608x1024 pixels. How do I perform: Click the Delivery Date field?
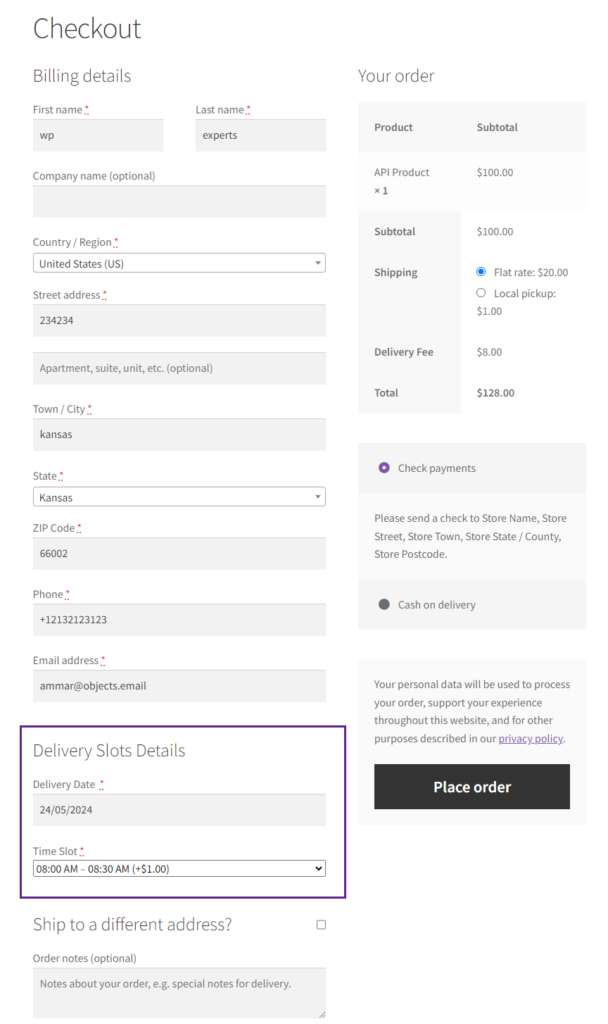point(179,810)
